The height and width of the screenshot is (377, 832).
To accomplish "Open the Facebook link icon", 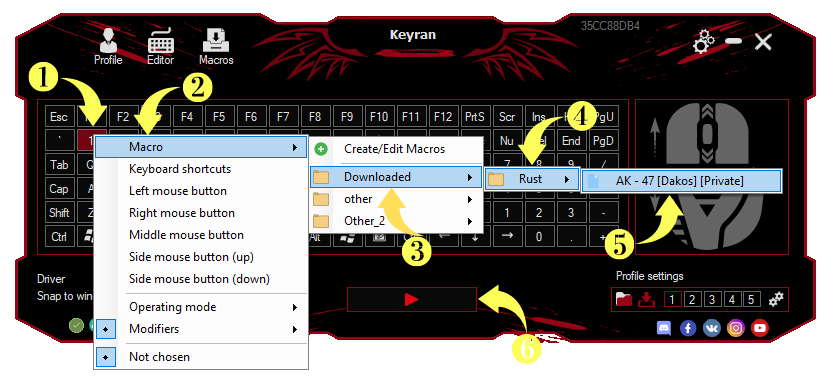I will [688, 328].
